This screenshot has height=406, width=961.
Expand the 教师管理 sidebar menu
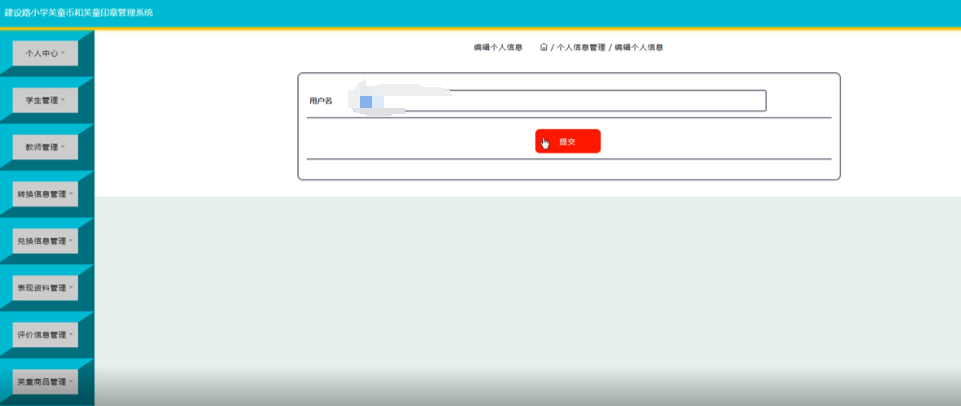pyautogui.click(x=45, y=147)
